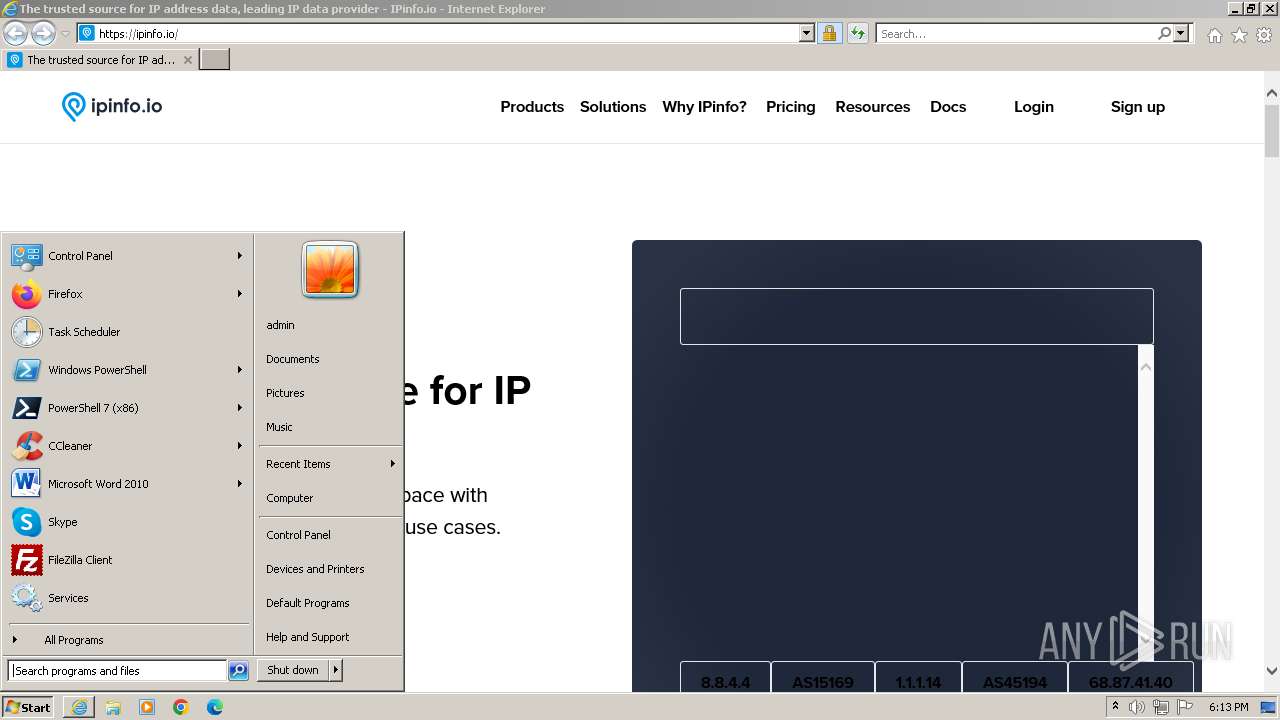Open the Docs link

point(948,107)
